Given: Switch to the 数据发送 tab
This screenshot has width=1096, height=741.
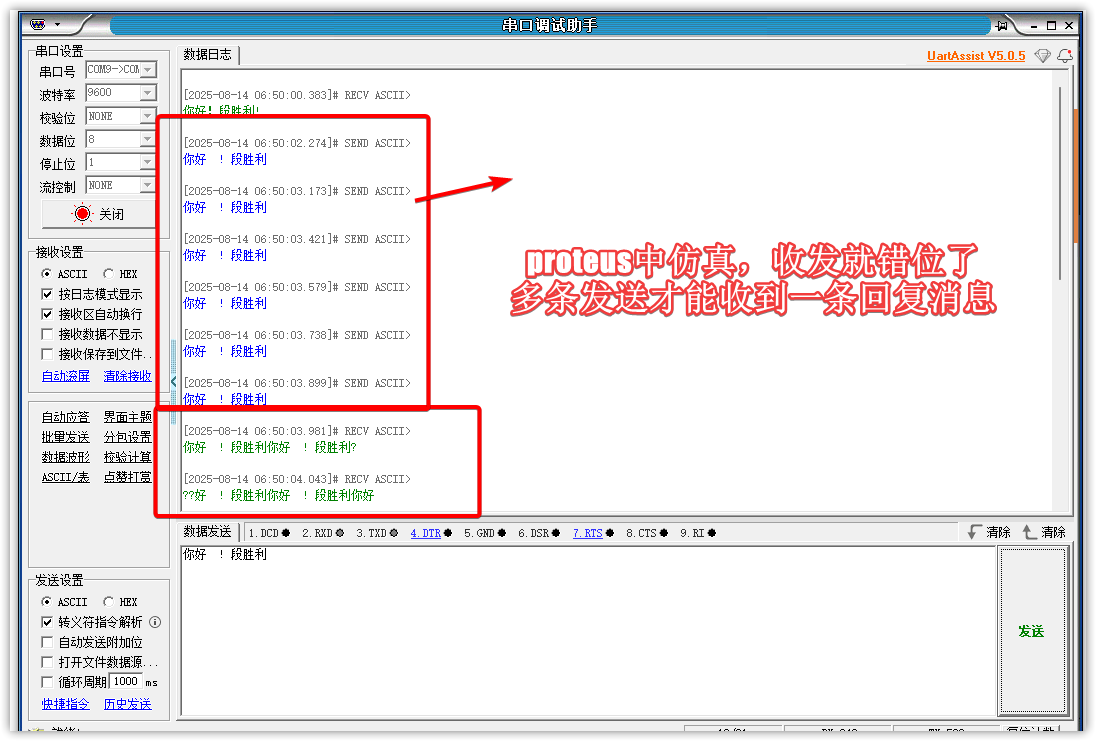Looking at the screenshot, I should [x=208, y=532].
